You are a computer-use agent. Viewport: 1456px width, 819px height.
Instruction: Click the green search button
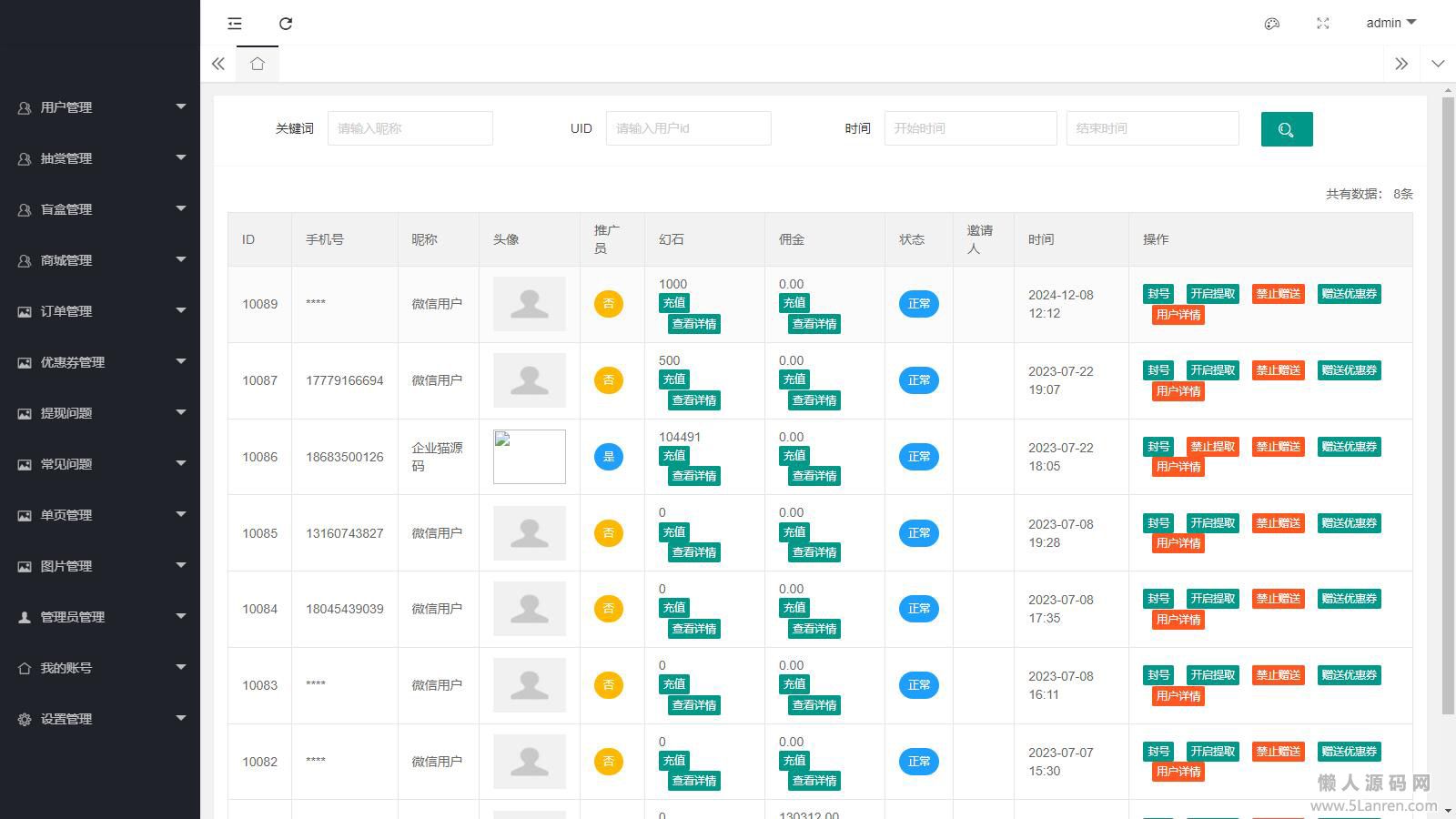tap(1286, 129)
